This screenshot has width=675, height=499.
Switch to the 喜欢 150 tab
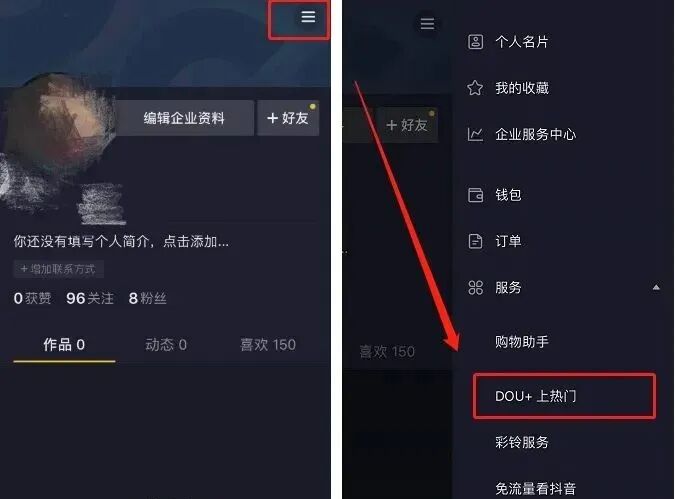point(268,344)
